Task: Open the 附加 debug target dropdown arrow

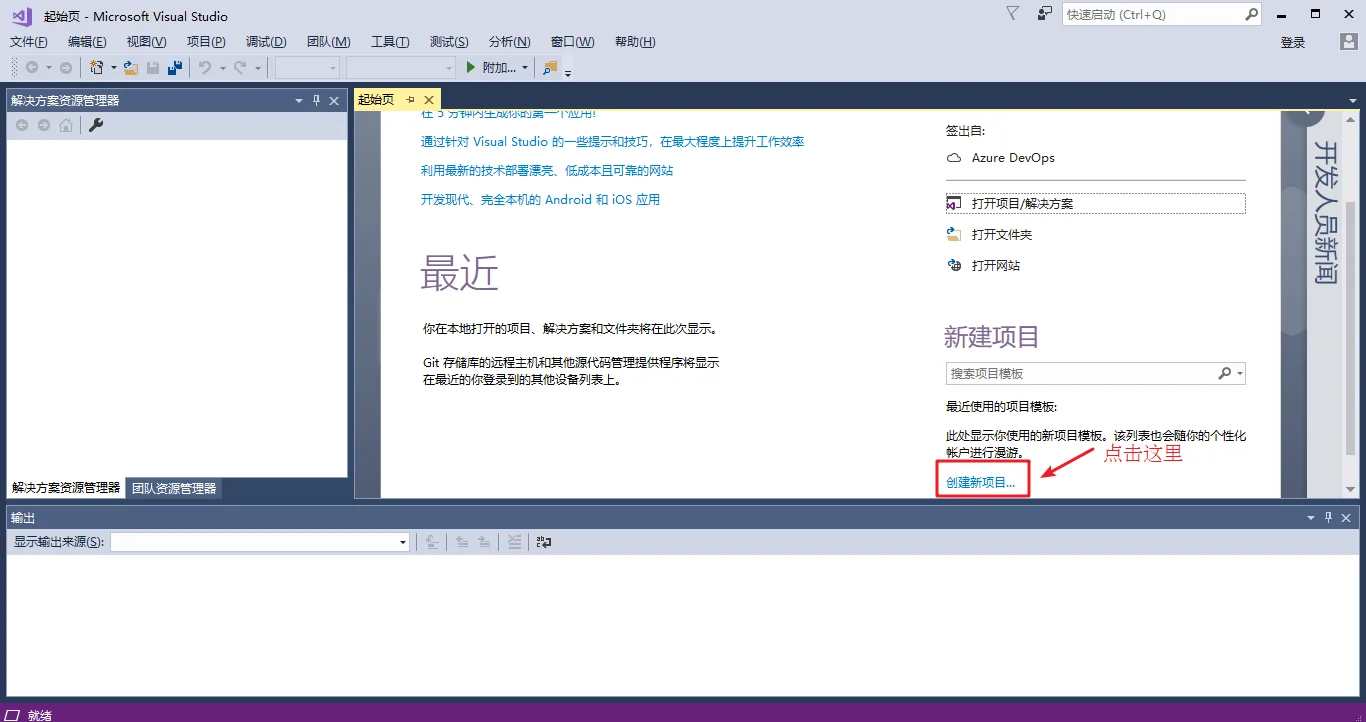Action: [x=527, y=67]
